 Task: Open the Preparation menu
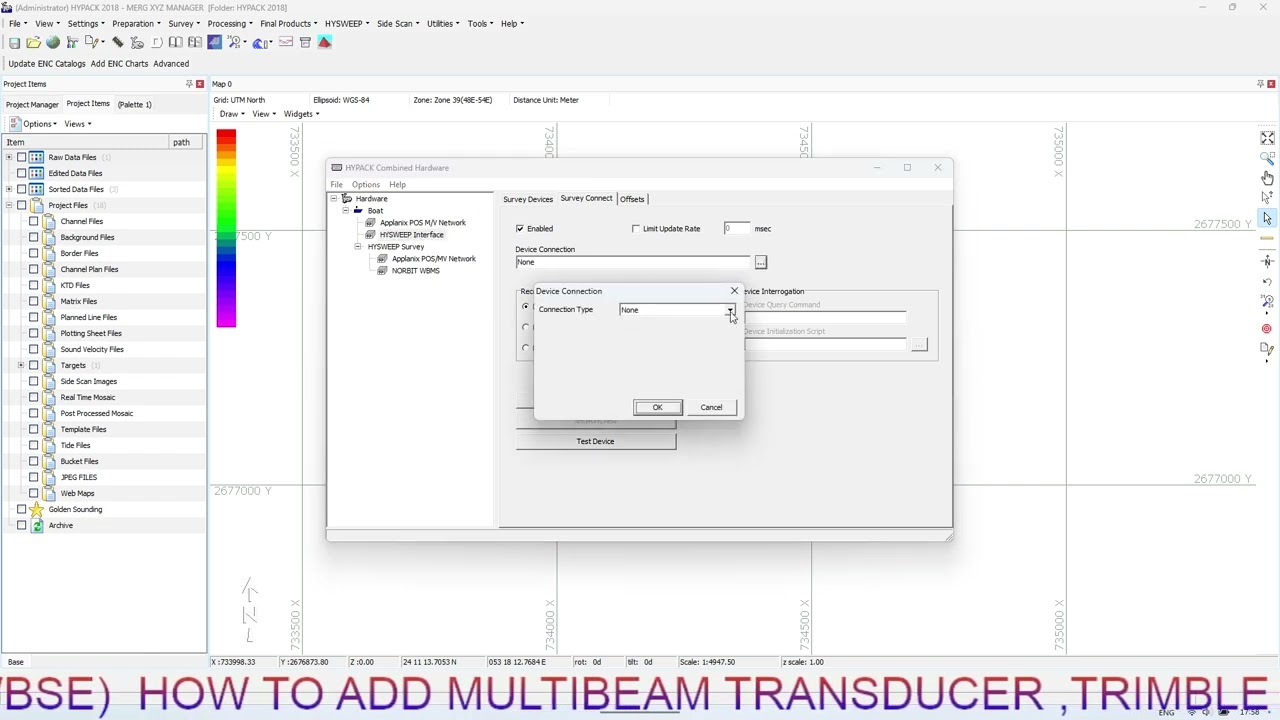coord(136,23)
